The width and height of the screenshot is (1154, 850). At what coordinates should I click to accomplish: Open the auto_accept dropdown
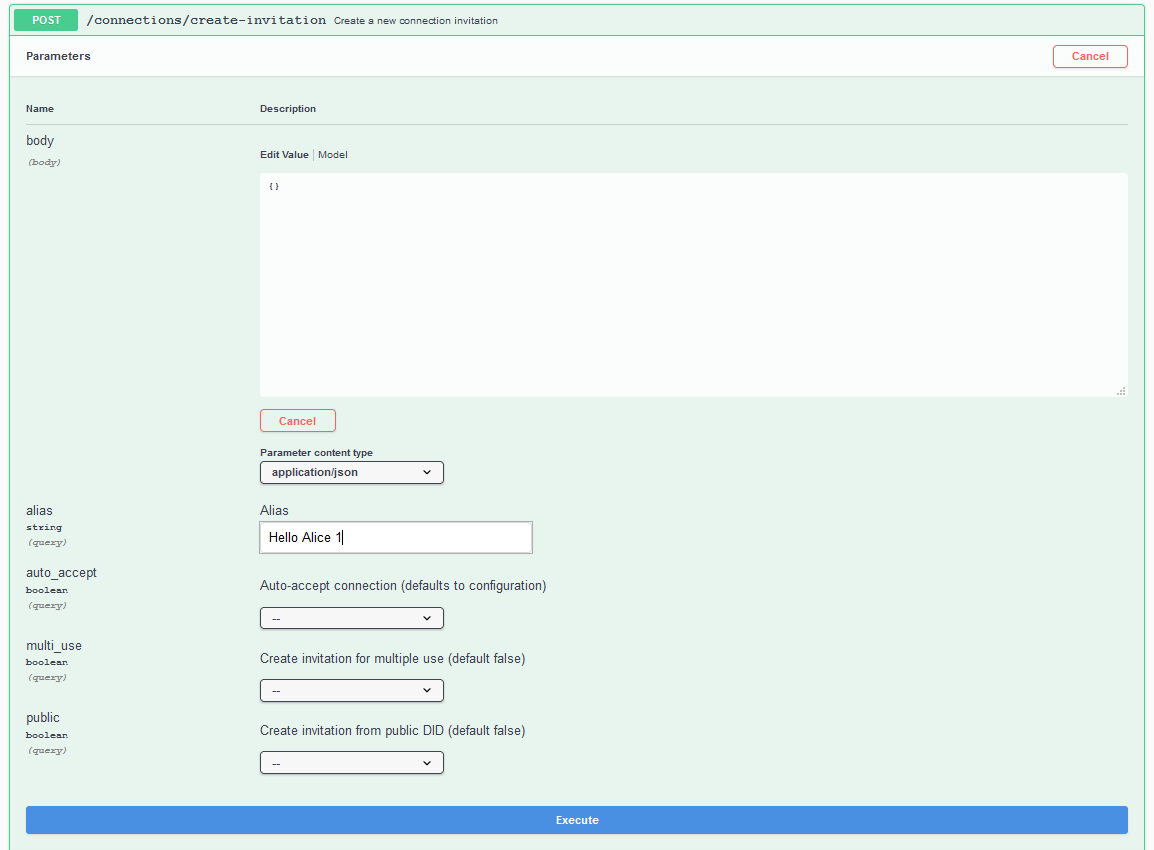pyautogui.click(x=351, y=617)
